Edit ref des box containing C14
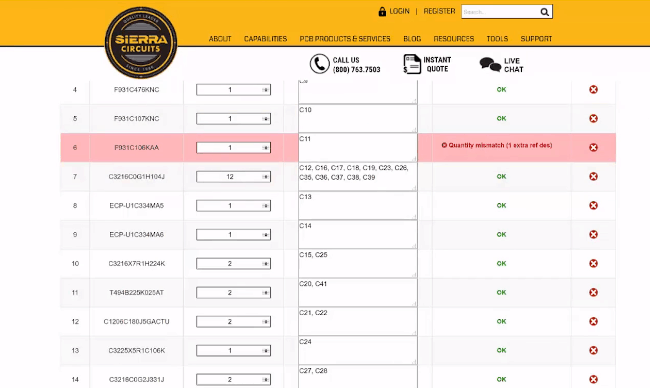650x388 pixels. [x=358, y=235]
